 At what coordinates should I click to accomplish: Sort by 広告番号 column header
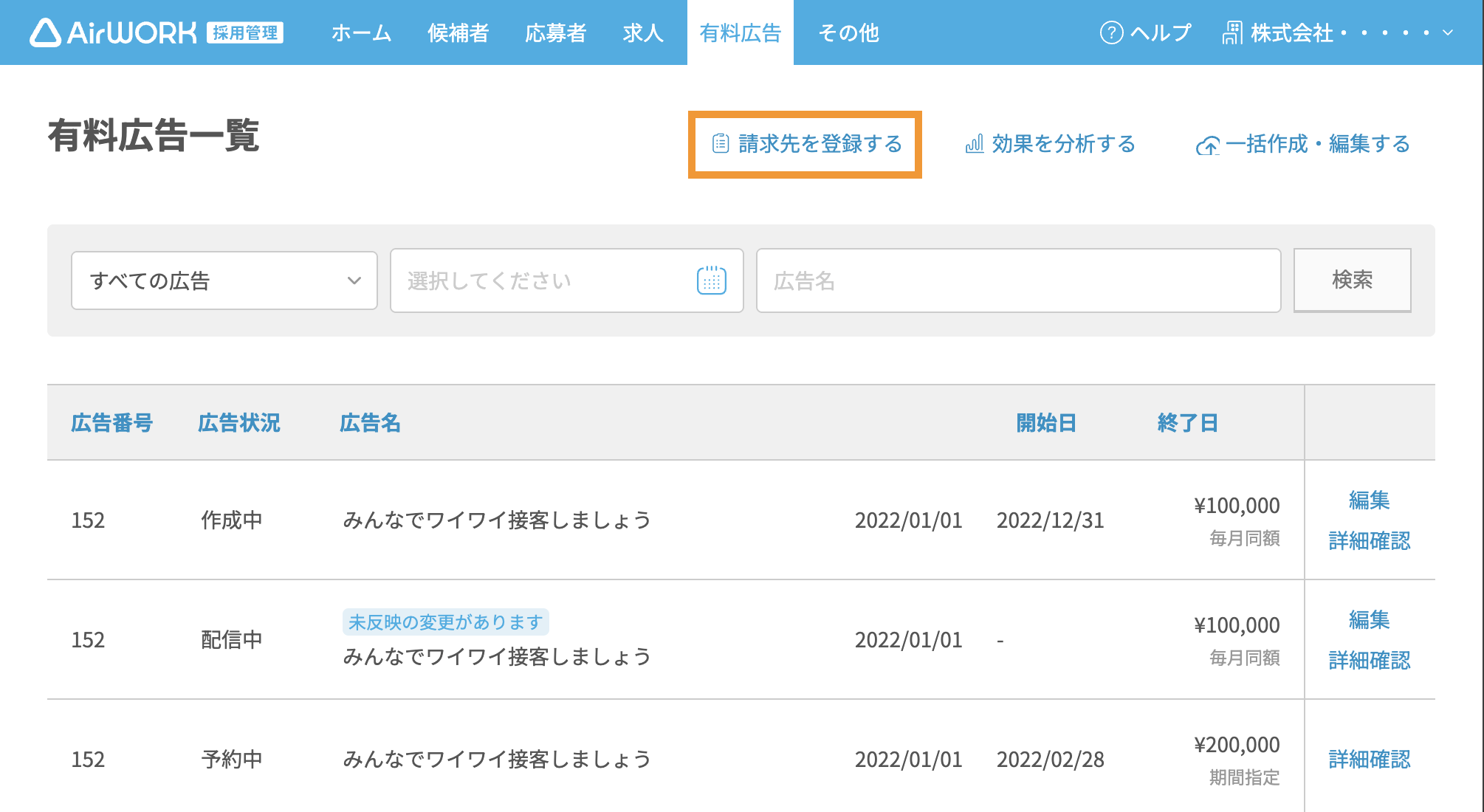point(112,423)
